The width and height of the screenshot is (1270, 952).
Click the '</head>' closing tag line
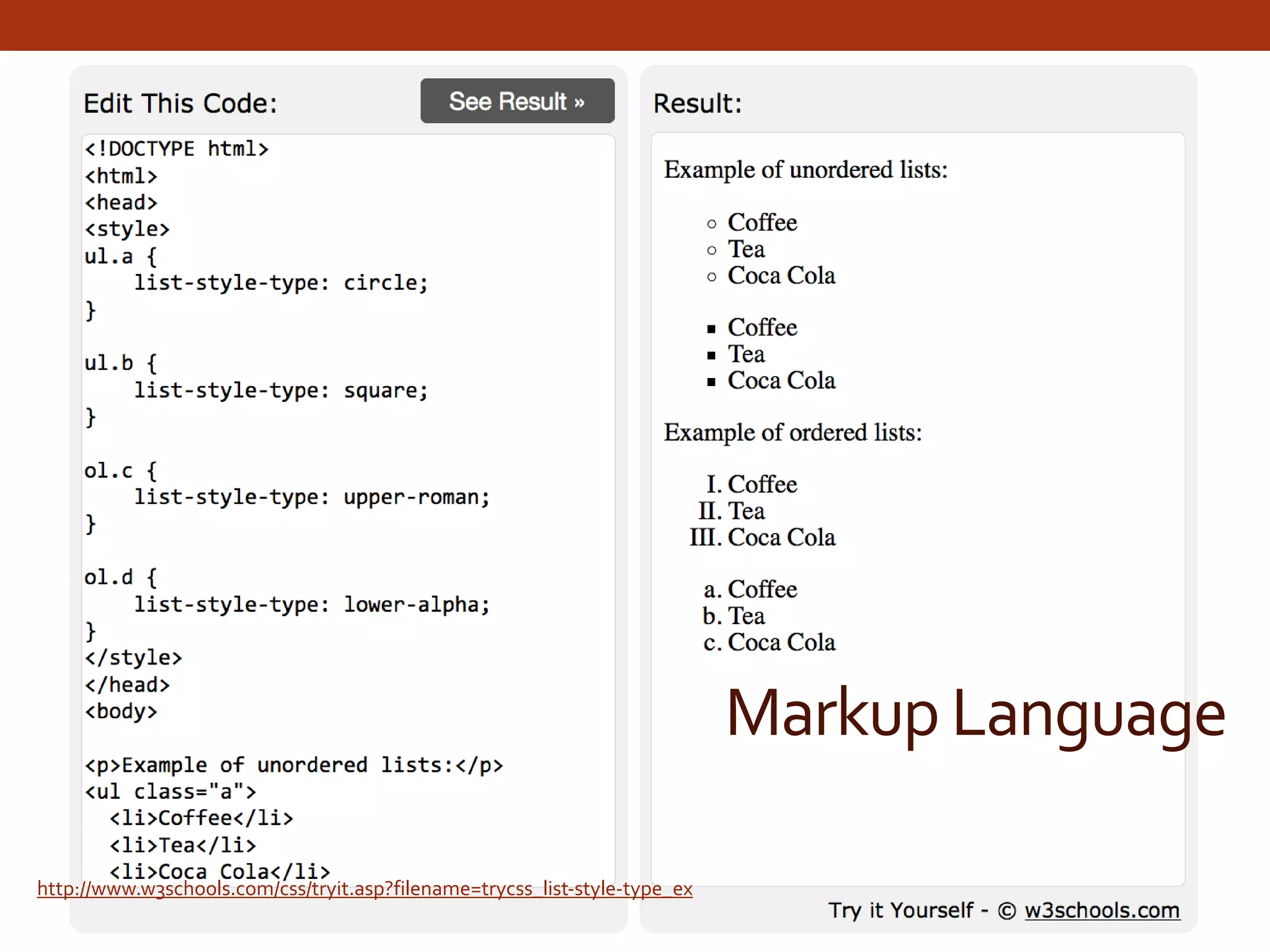pos(127,685)
